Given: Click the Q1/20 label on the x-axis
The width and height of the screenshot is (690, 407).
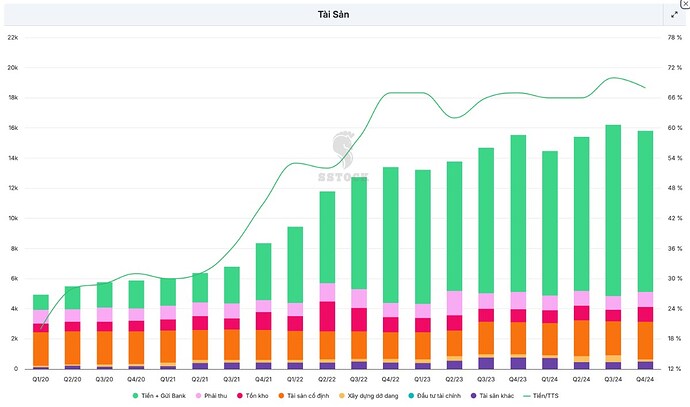Looking at the screenshot, I should 40,380.
